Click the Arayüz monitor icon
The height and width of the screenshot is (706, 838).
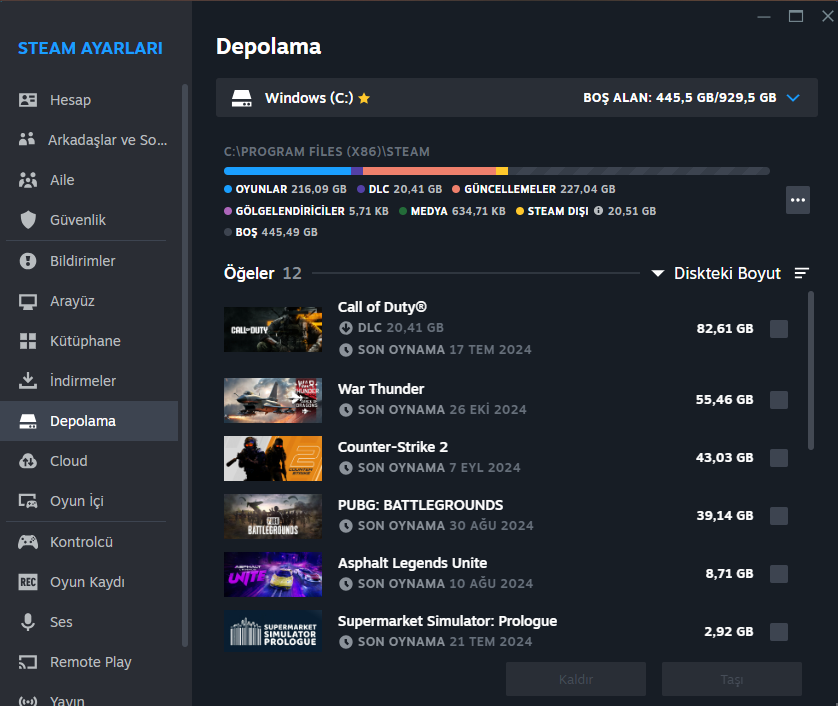[x=28, y=301]
